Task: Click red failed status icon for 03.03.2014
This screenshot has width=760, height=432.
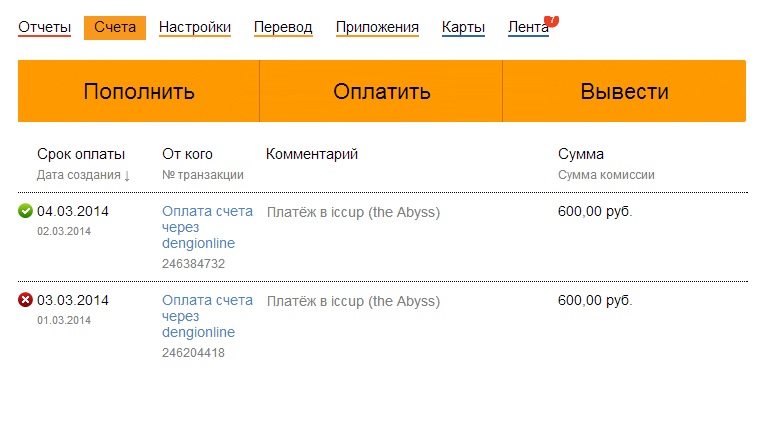Action: pyautogui.click(x=25, y=299)
